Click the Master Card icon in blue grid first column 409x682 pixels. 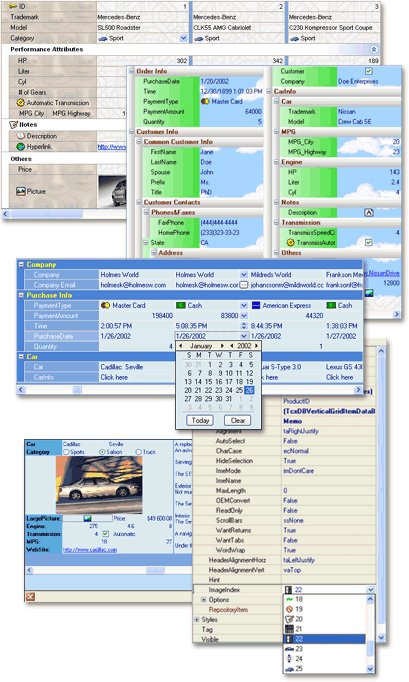(105, 305)
